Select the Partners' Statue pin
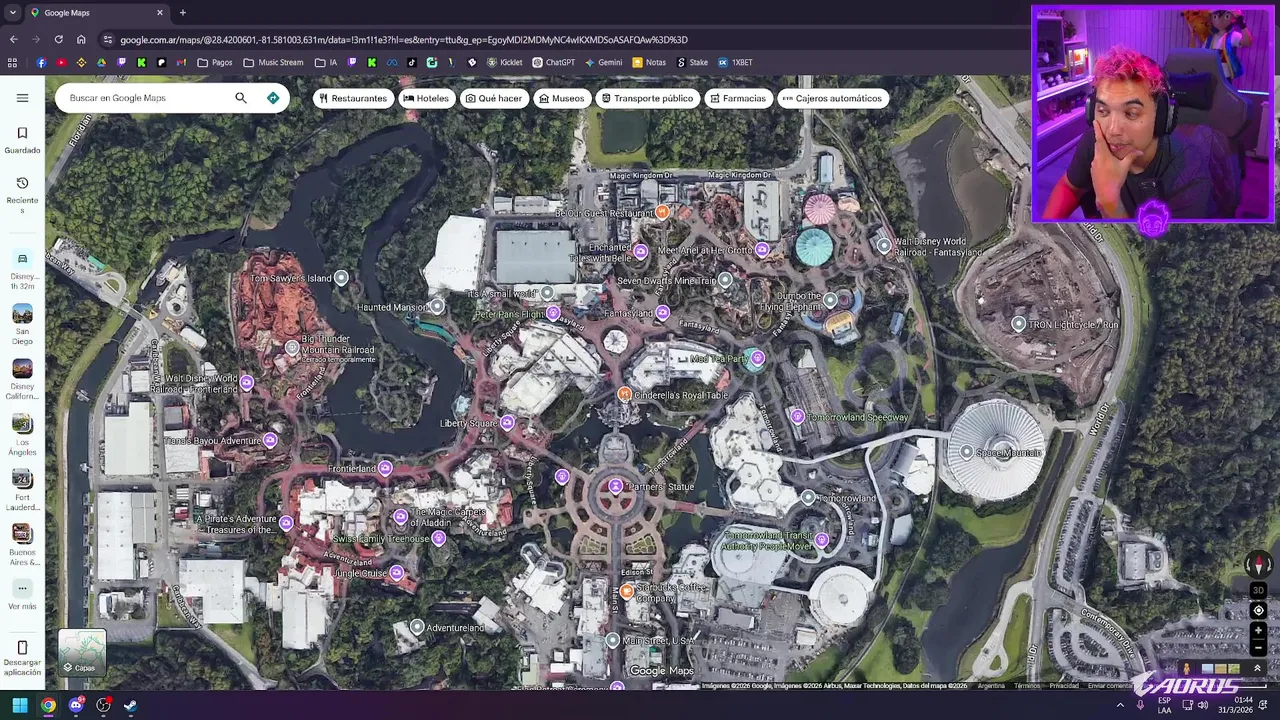The height and width of the screenshot is (720, 1280). [616, 487]
